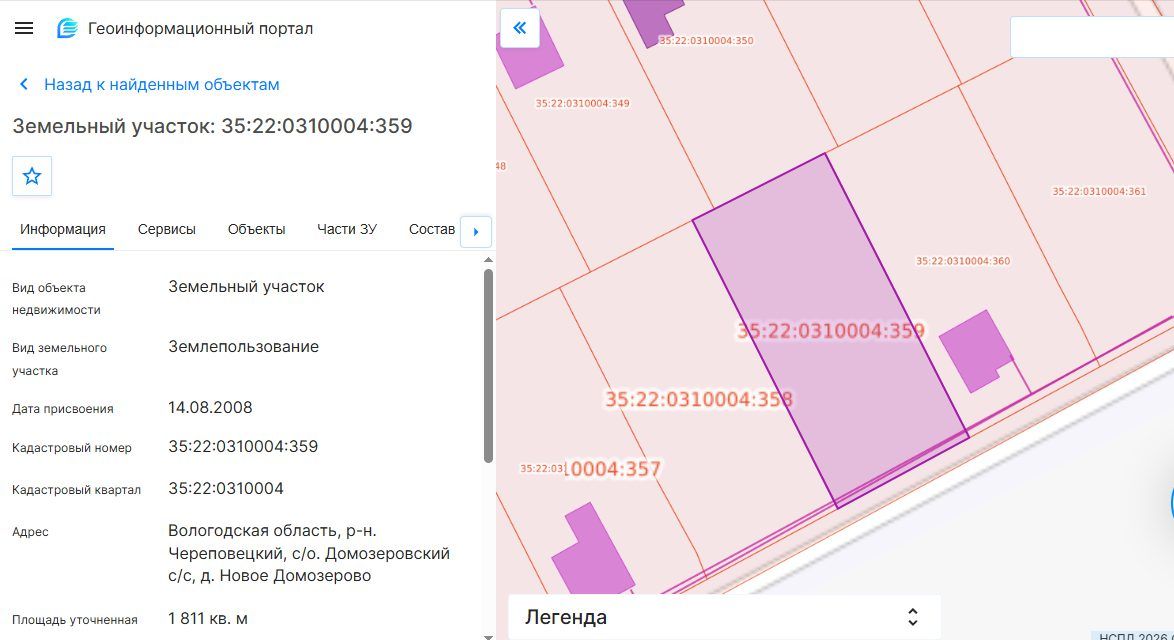Click scrollbar up arrow in info panel
The height and width of the screenshot is (640, 1174).
click(x=488, y=260)
